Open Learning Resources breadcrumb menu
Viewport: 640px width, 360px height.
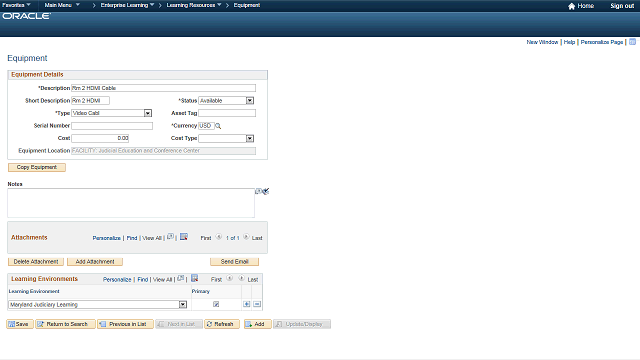click(x=194, y=5)
